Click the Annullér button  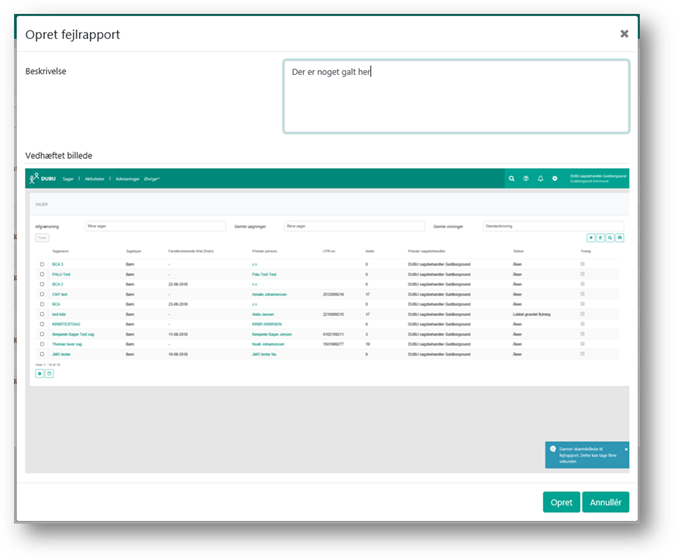click(605, 502)
